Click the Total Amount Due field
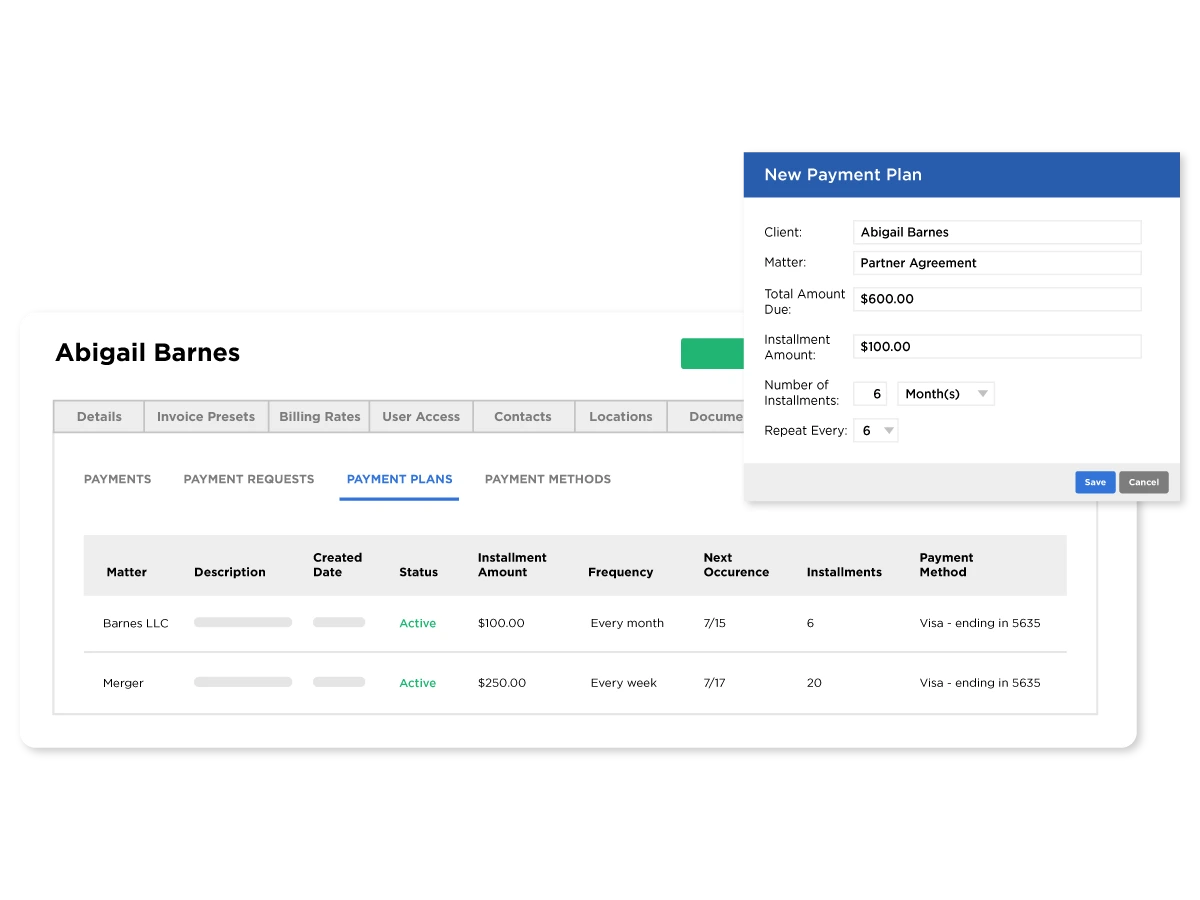The width and height of the screenshot is (1200, 900). tap(996, 299)
